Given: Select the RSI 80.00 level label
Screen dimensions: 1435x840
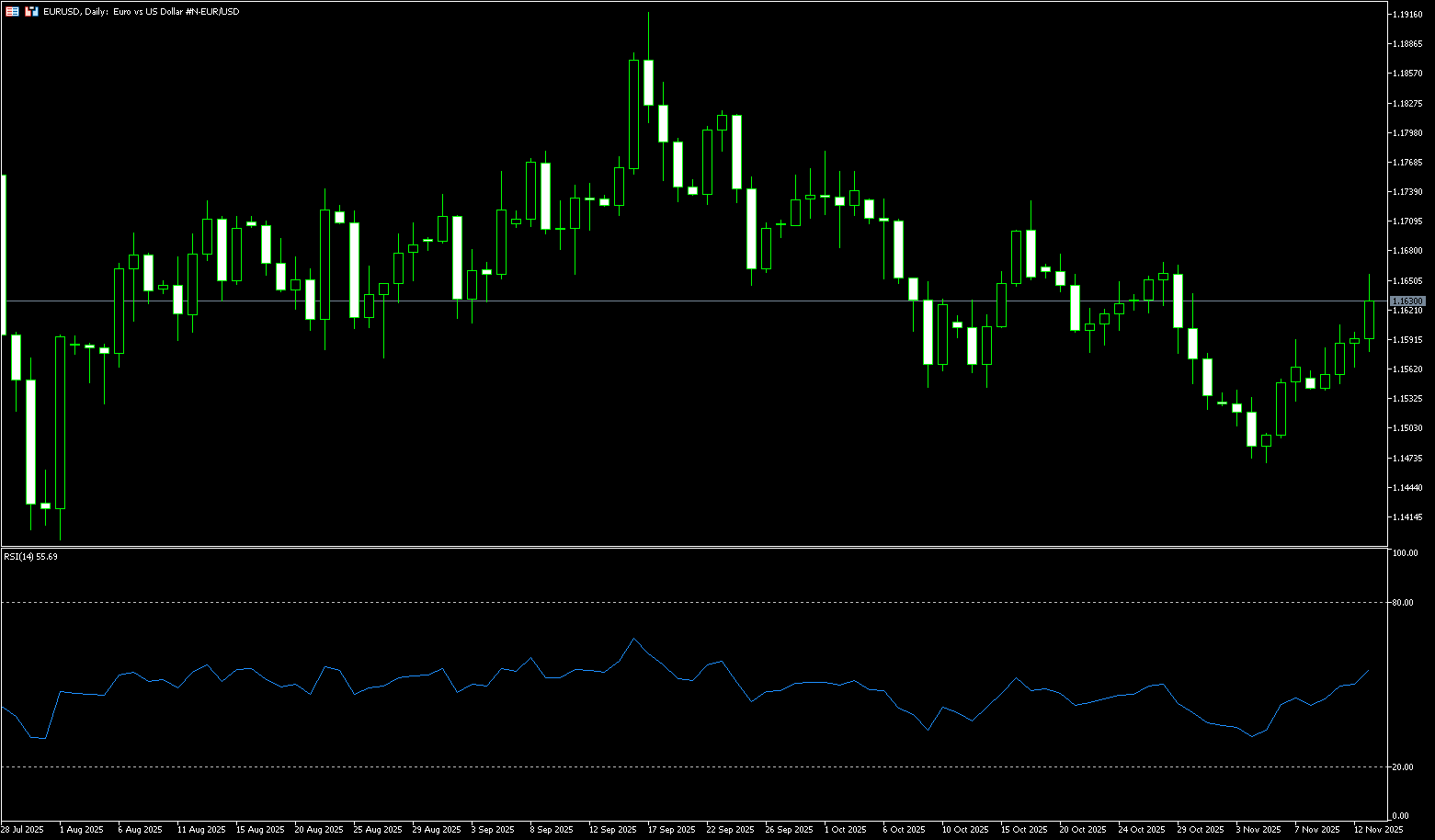Looking at the screenshot, I should tap(1403, 603).
